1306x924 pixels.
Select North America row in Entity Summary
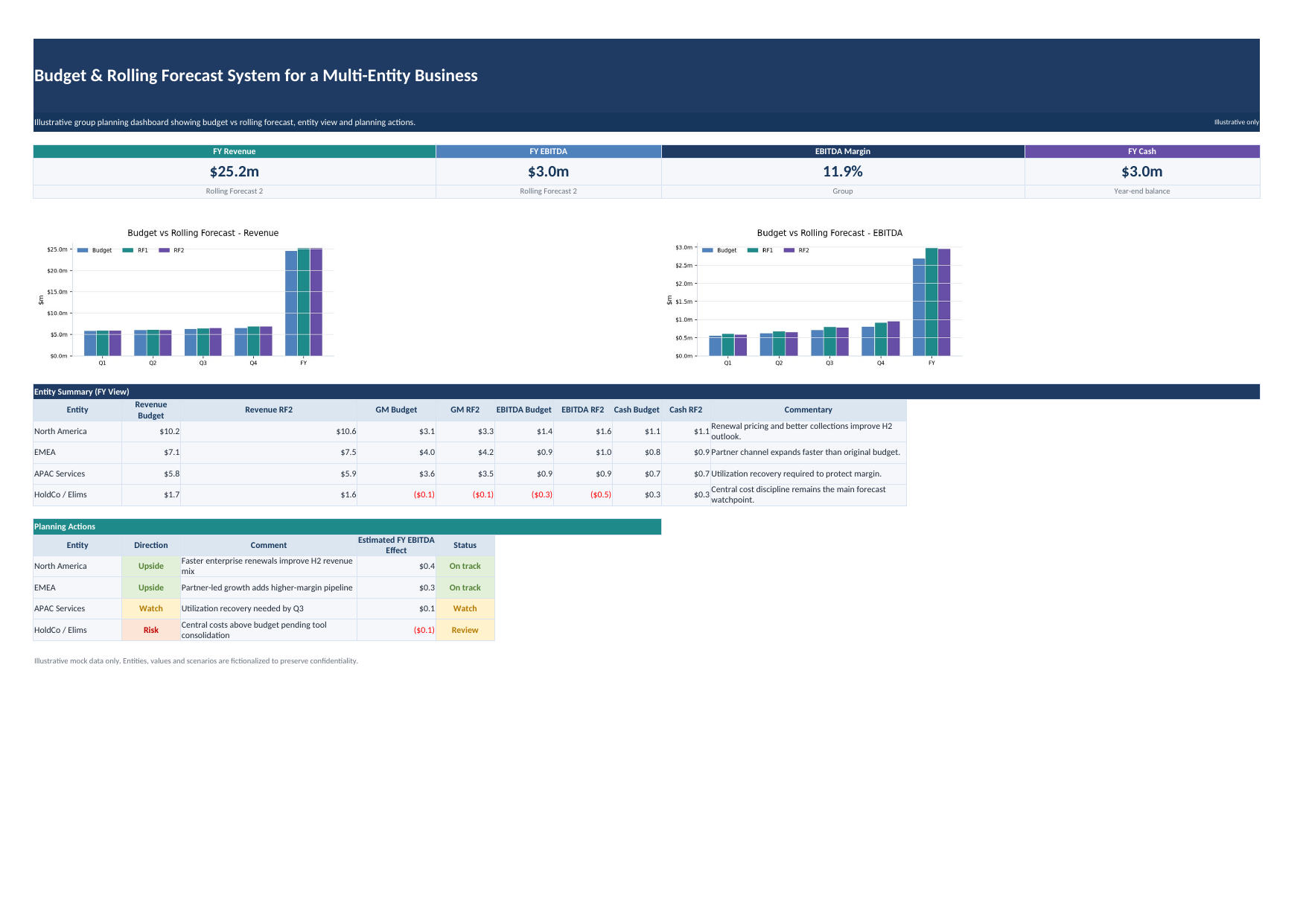(470, 432)
